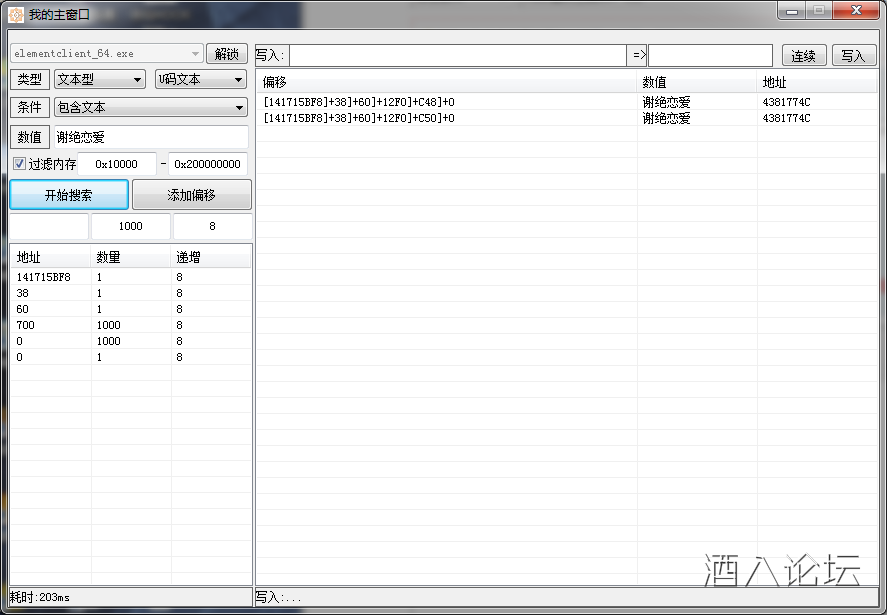Open the U码文本 encoding dropdown

pos(200,80)
